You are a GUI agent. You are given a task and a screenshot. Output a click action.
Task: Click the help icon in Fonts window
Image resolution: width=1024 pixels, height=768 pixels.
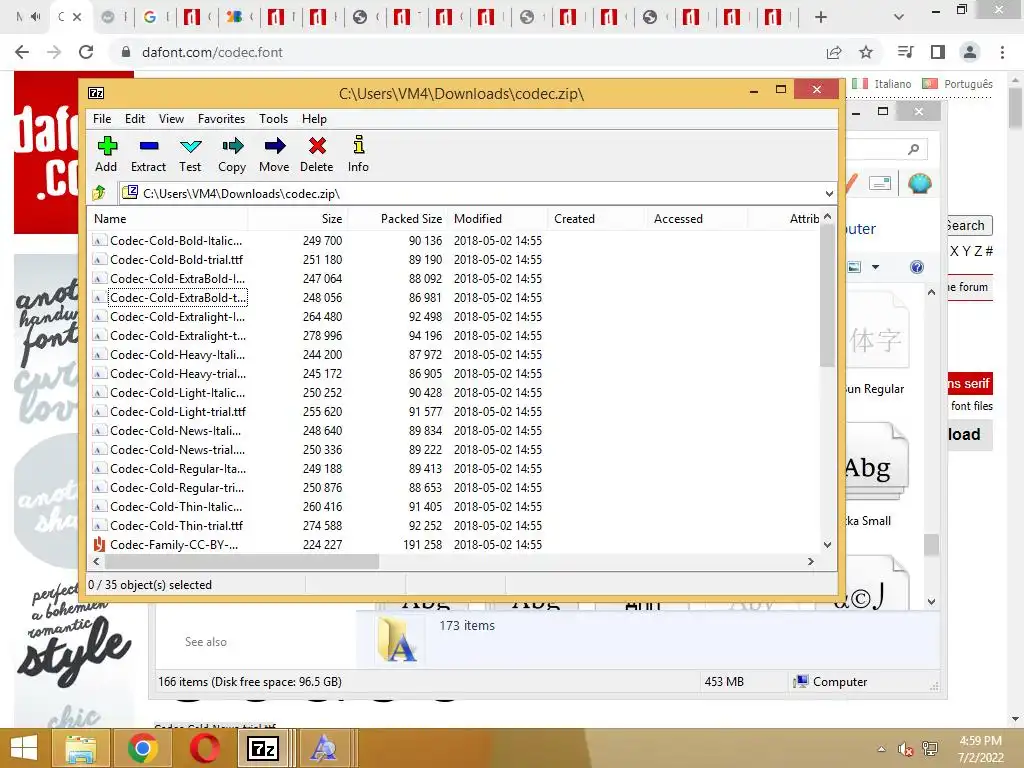coord(917,266)
